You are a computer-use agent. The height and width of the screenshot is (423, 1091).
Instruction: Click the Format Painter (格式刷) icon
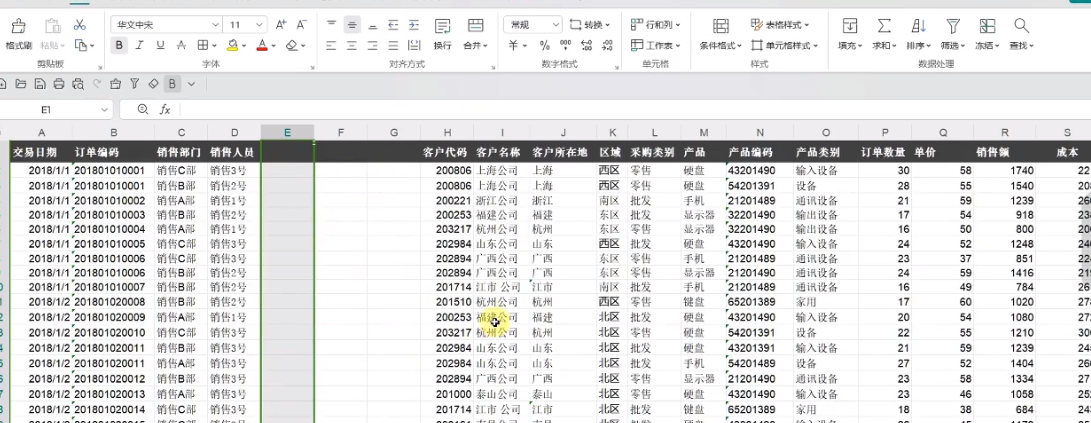pos(18,25)
